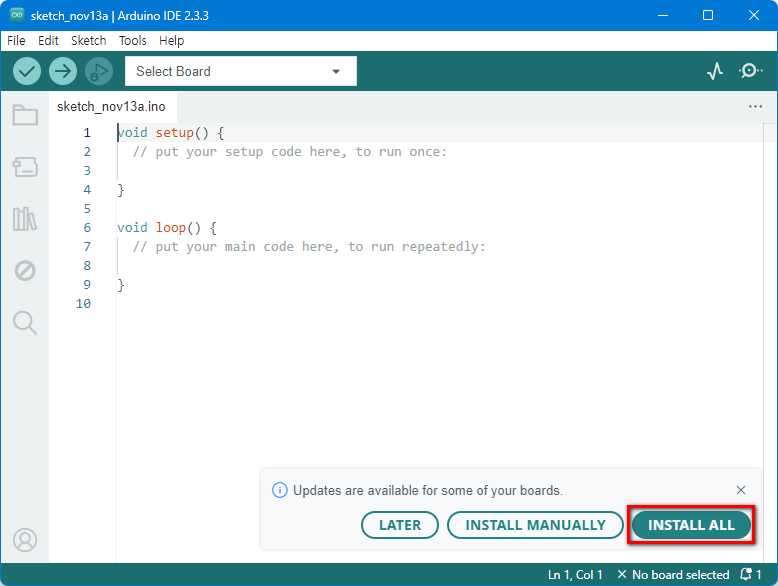Click the notification bell in status bar

(750, 575)
